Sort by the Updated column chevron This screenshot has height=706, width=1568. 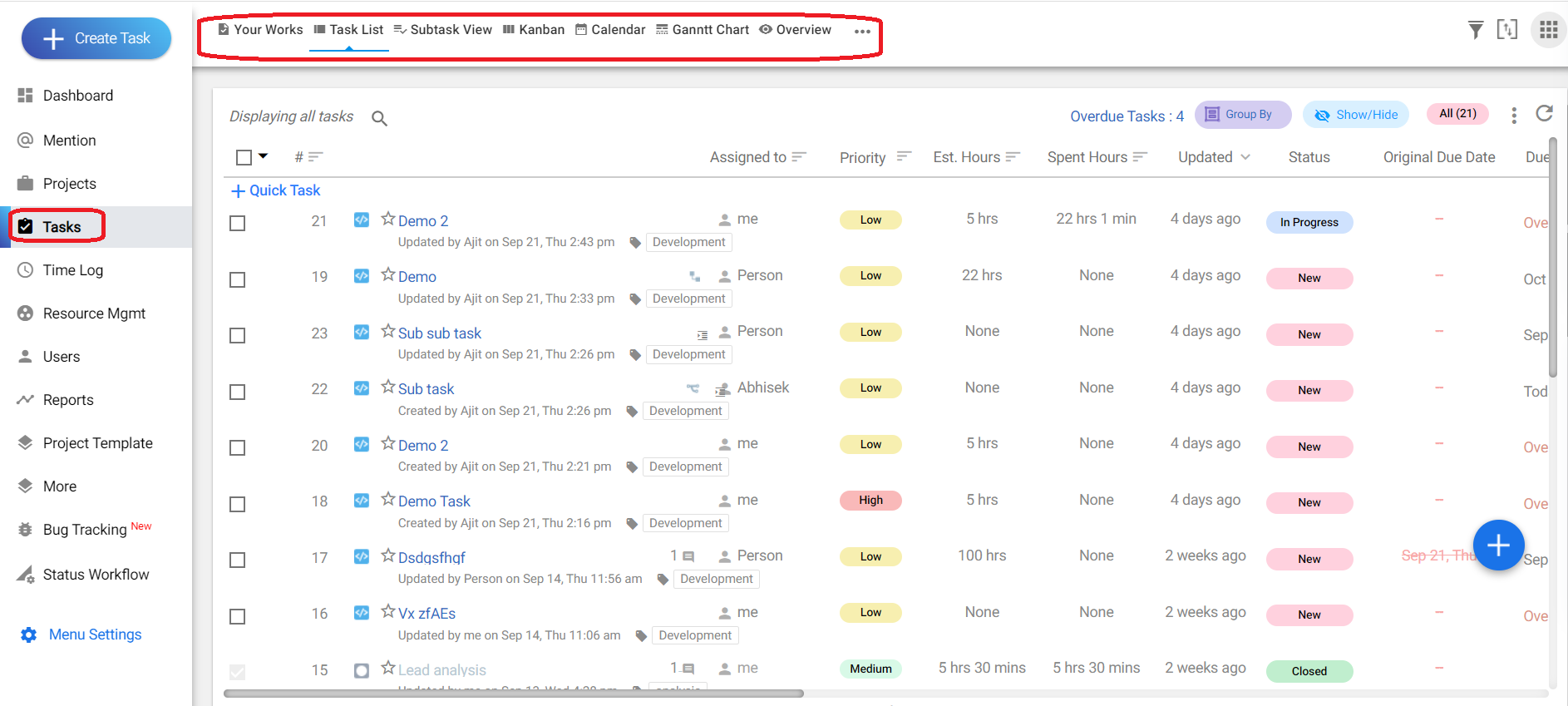click(x=1245, y=157)
